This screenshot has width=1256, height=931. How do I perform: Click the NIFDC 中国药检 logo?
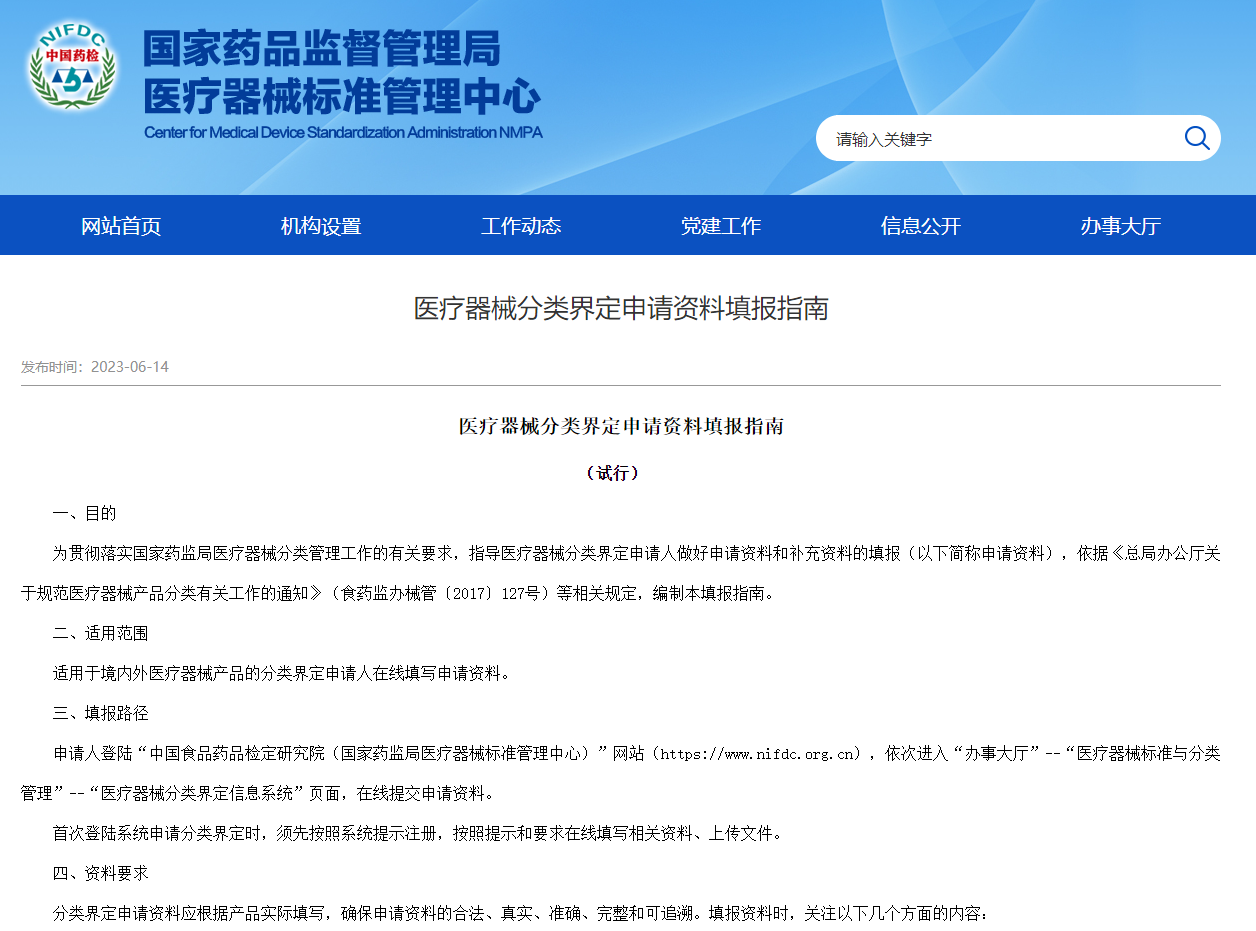pyautogui.click(x=72, y=66)
